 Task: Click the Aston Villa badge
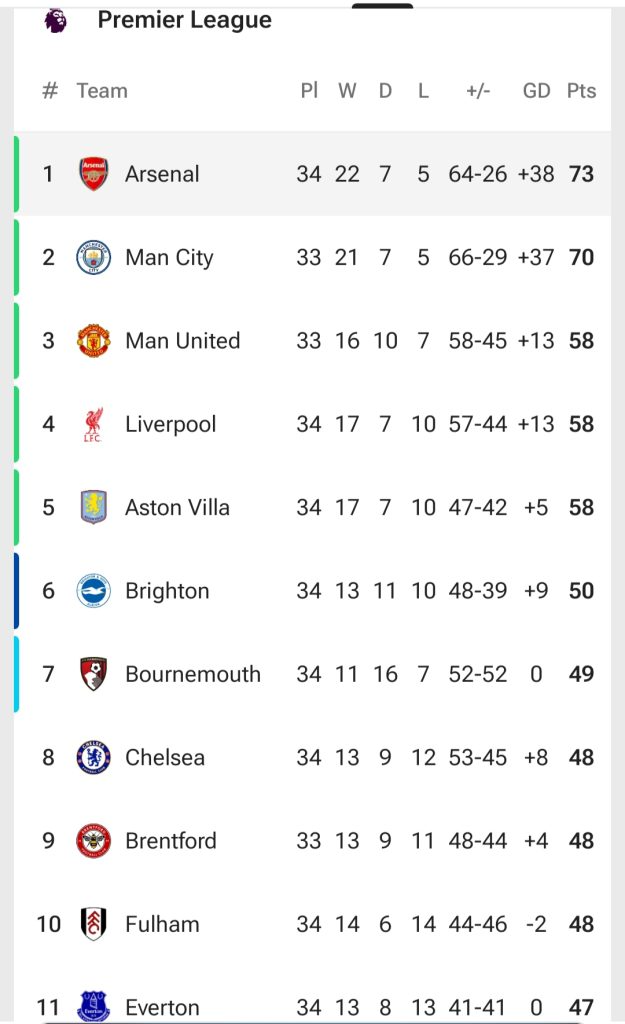94,508
